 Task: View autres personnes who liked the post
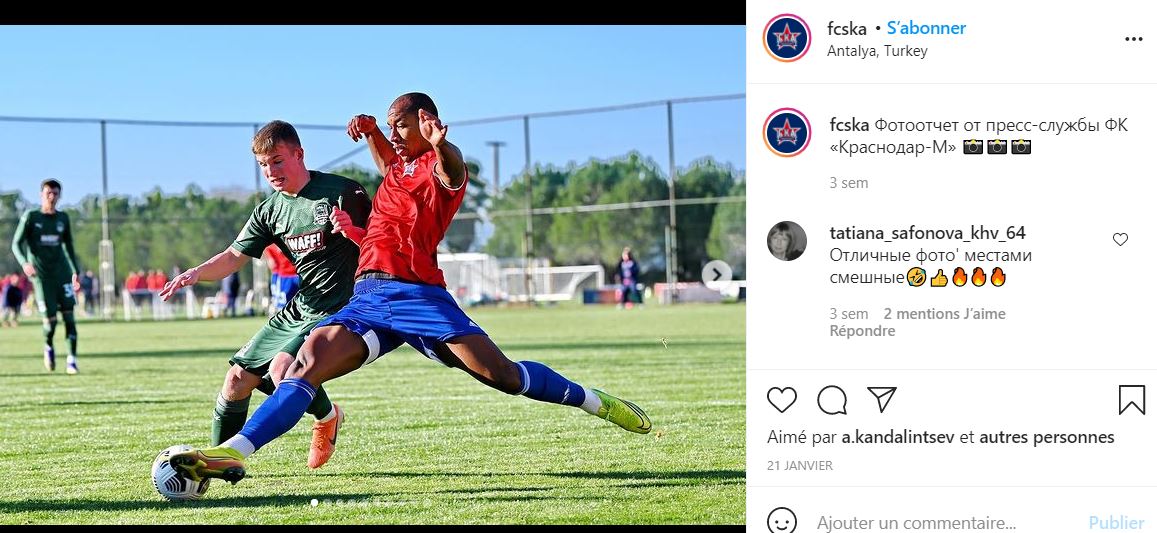tap(1046, 437)
